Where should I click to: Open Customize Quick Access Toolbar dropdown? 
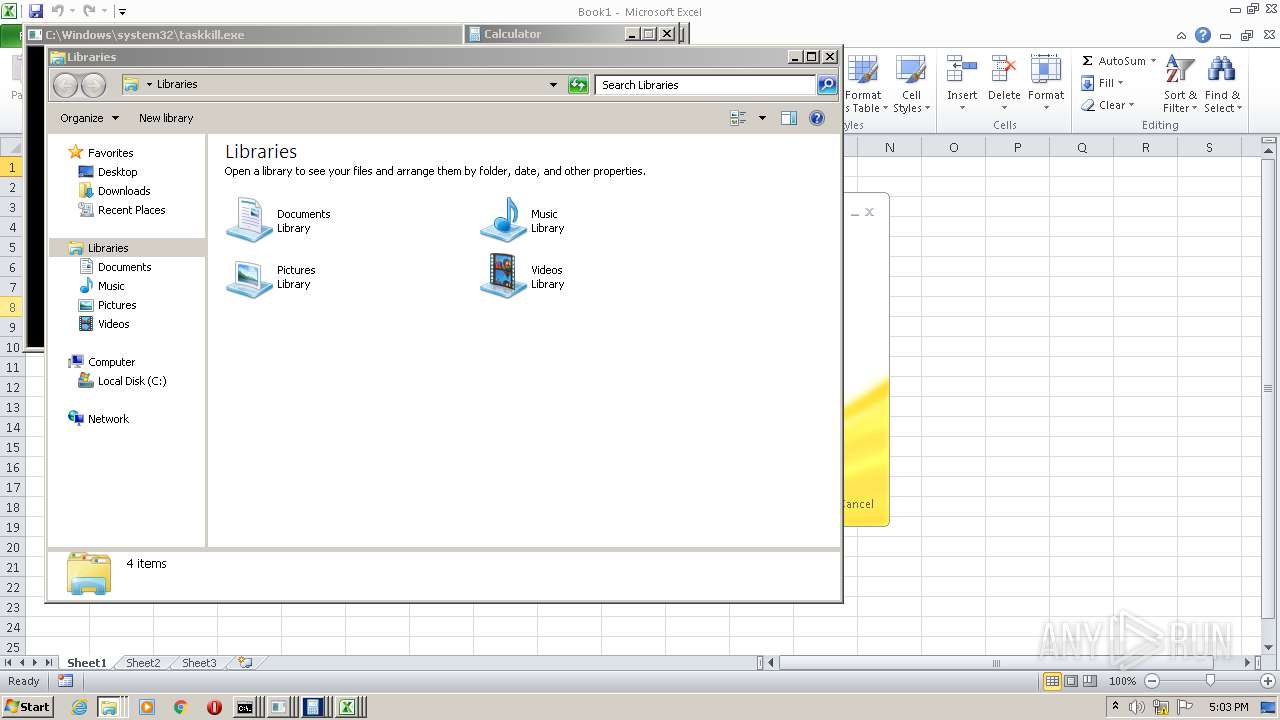point(123,12)
